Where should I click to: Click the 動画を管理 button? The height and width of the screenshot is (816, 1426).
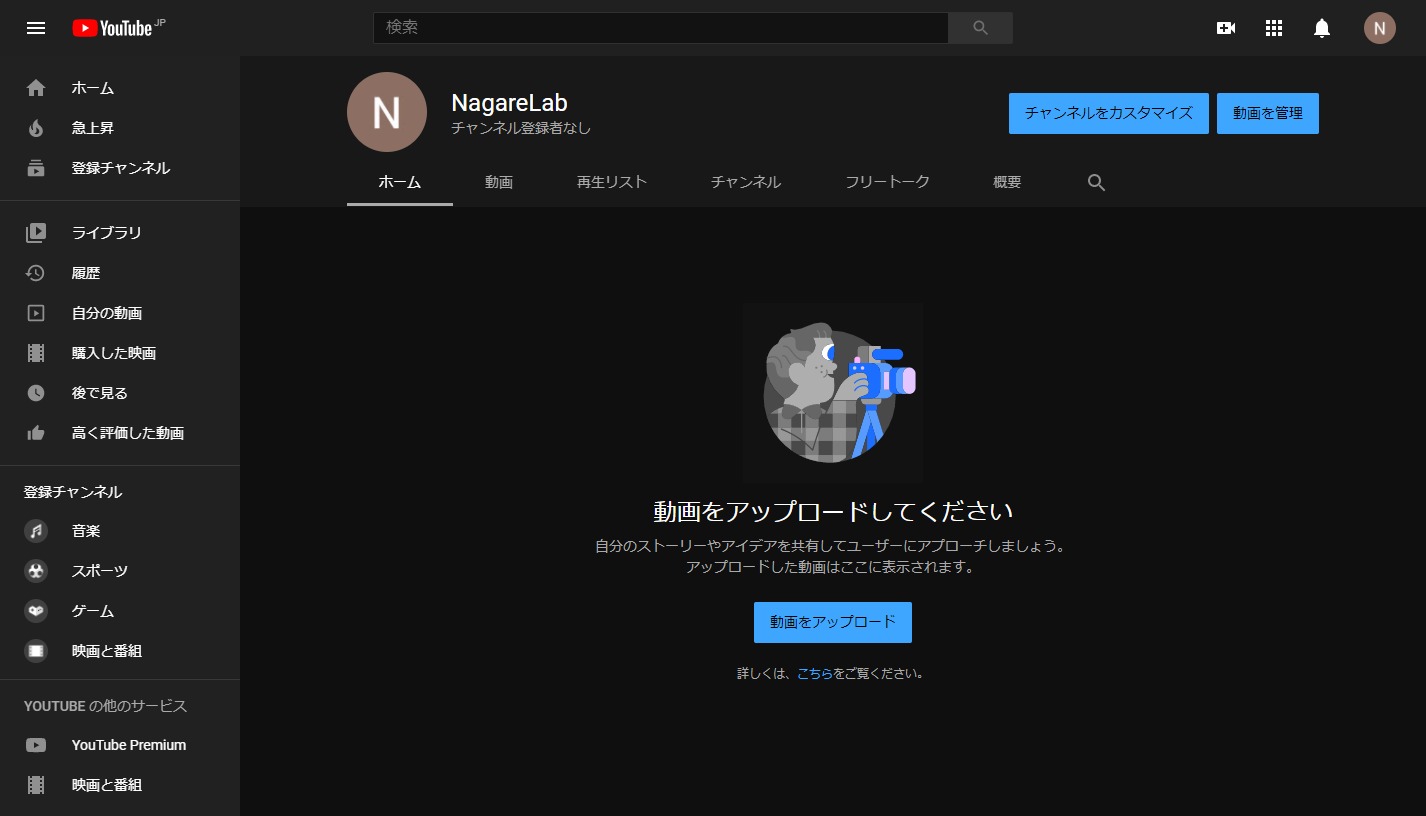(x=1268, y=113)
